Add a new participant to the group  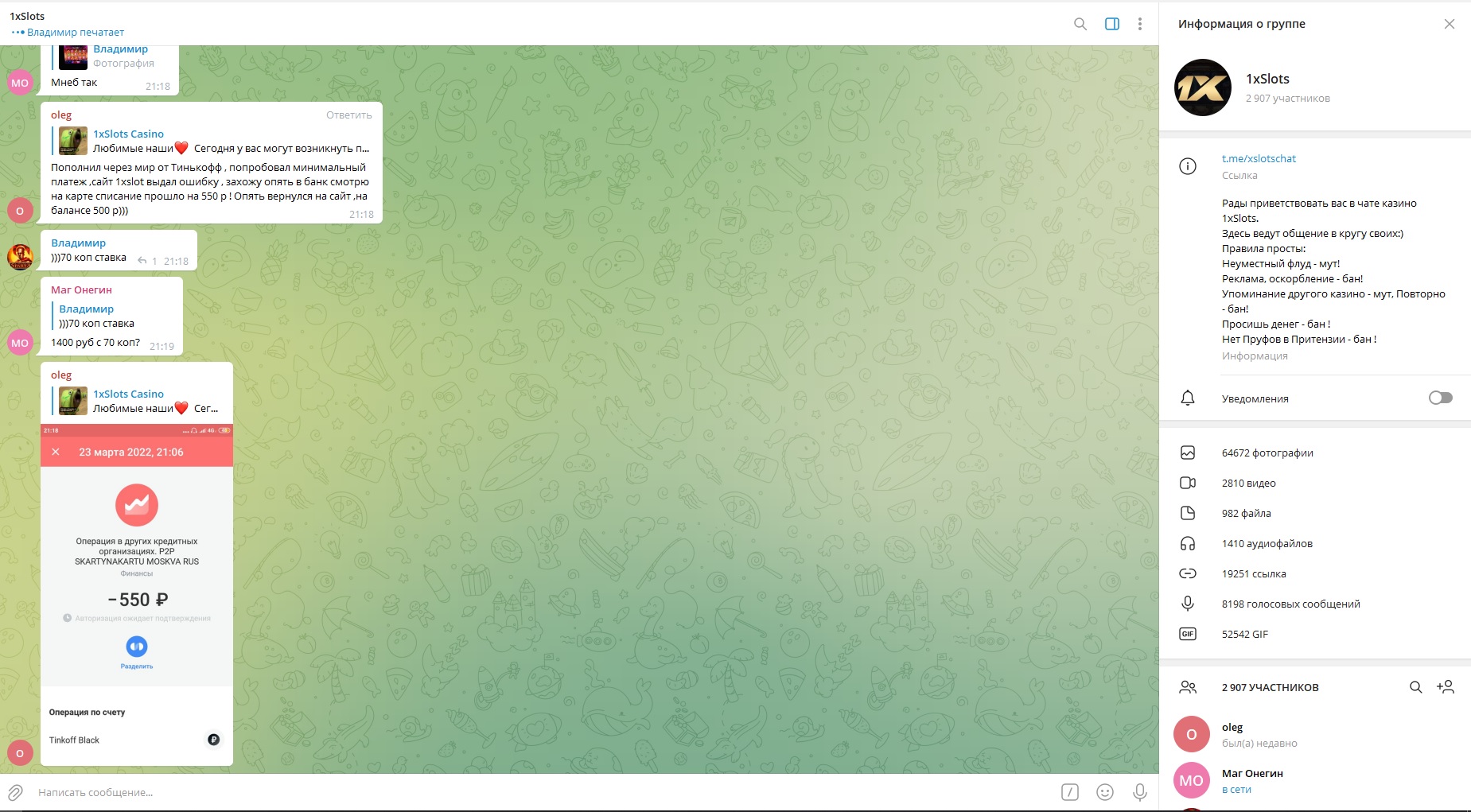(1446, 687)
